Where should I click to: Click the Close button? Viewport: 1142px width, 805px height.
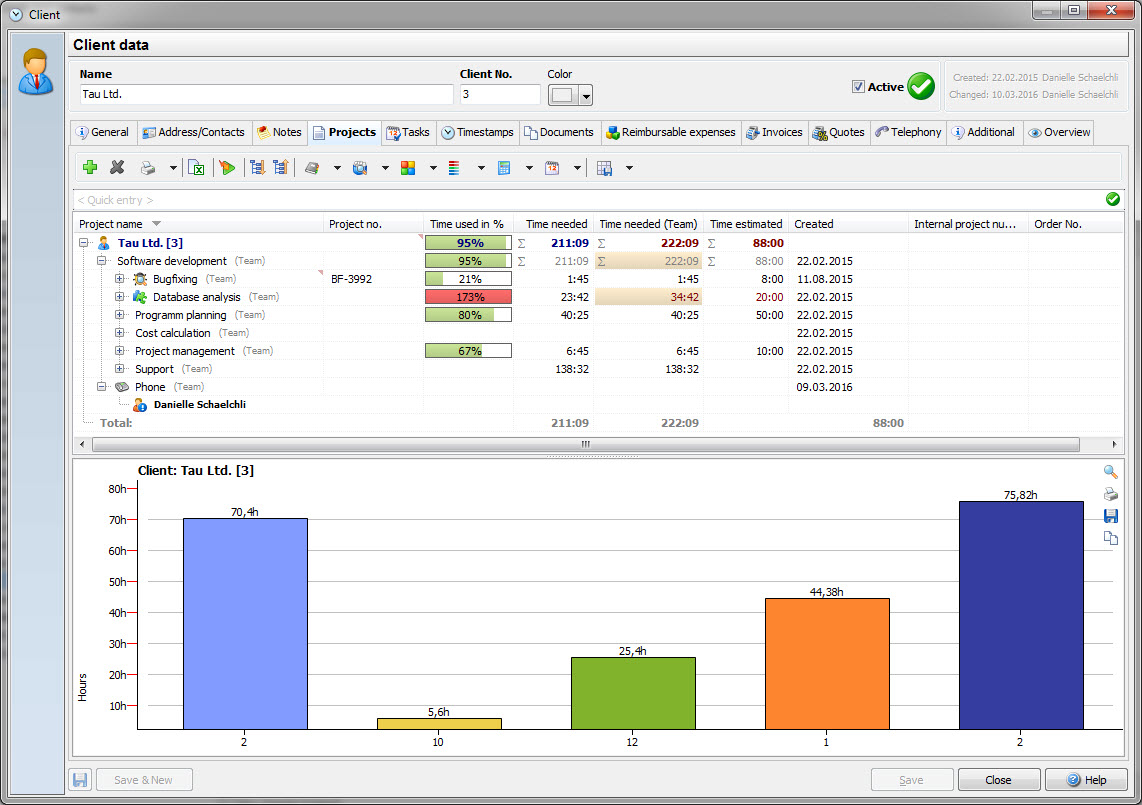point(998,780)
